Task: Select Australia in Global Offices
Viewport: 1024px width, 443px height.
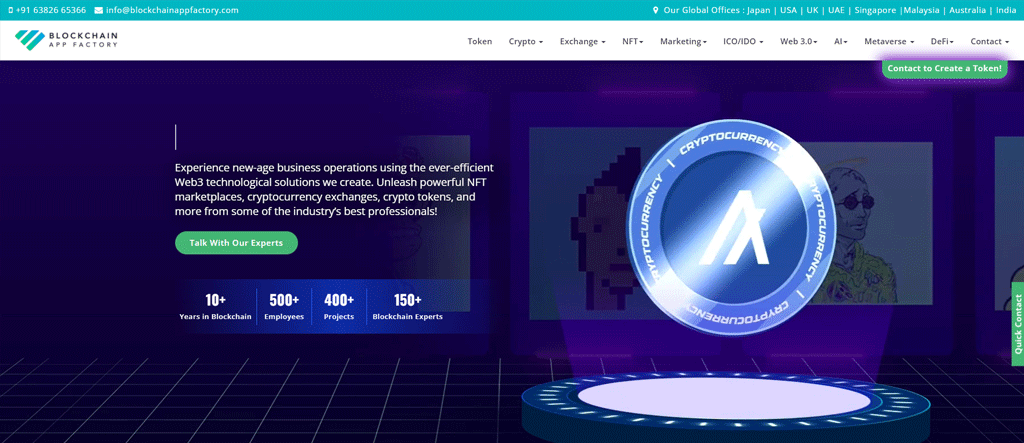Action: pyautogui.click(x=968, y=10)
